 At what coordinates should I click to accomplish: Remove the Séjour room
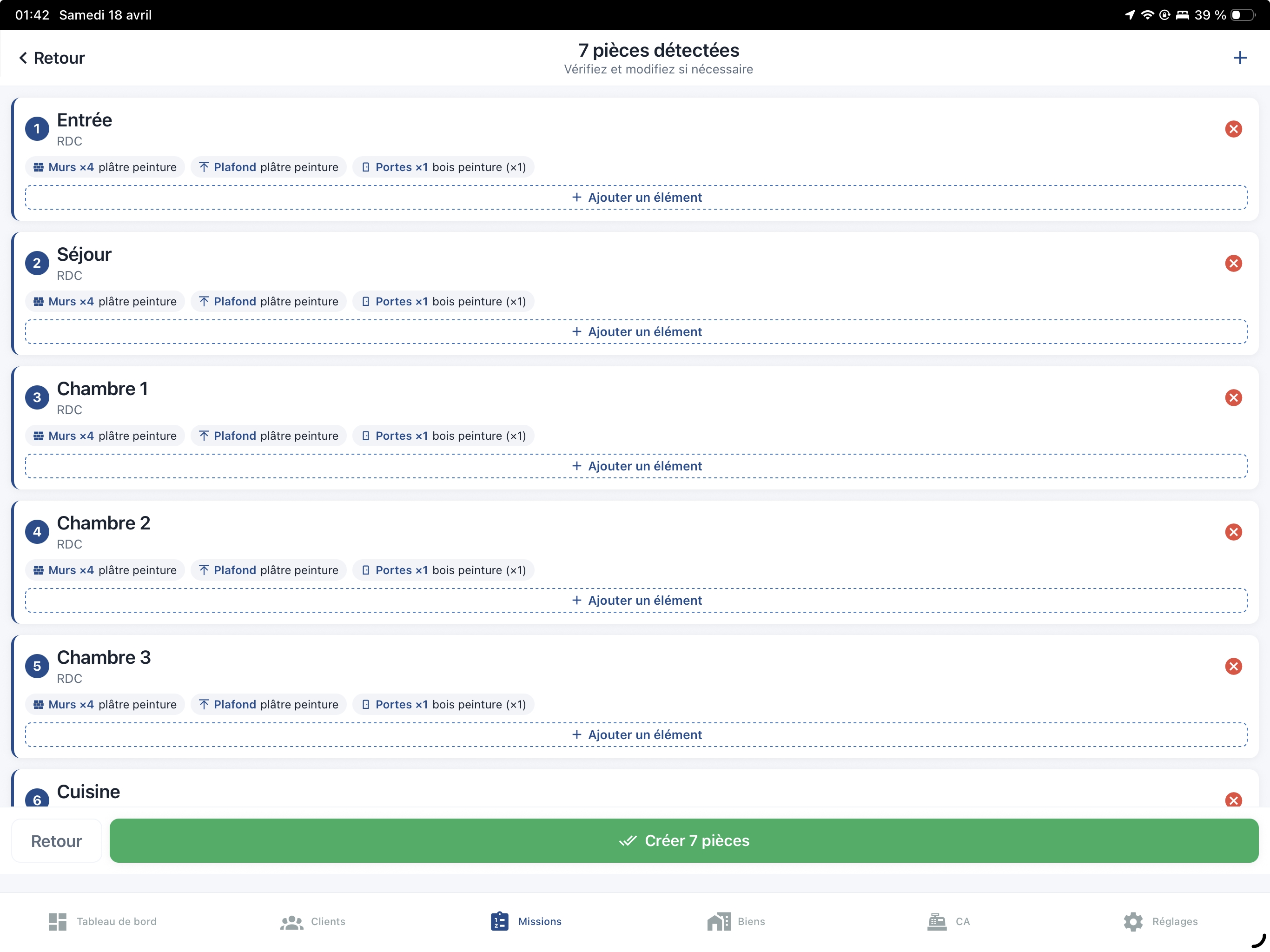(1234, 263)
